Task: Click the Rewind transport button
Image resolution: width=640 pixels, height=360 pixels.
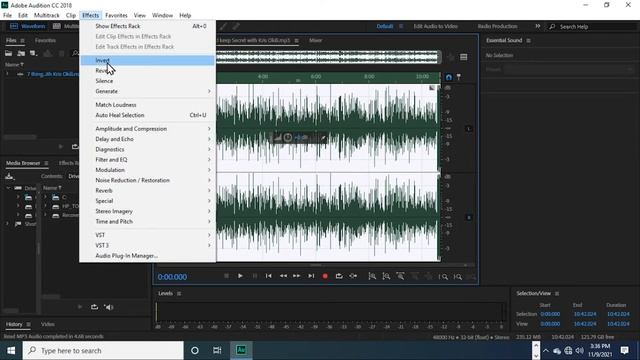Action: coord(283,276)
